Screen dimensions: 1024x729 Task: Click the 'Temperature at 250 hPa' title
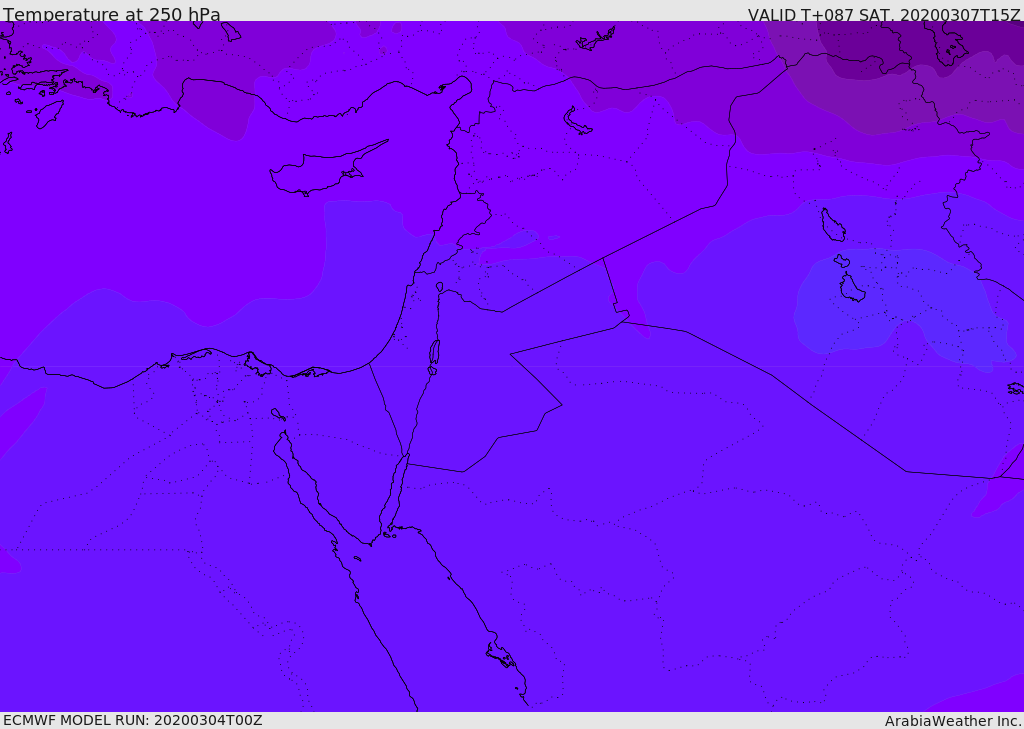pyautogui.click(x=111, y=15)
